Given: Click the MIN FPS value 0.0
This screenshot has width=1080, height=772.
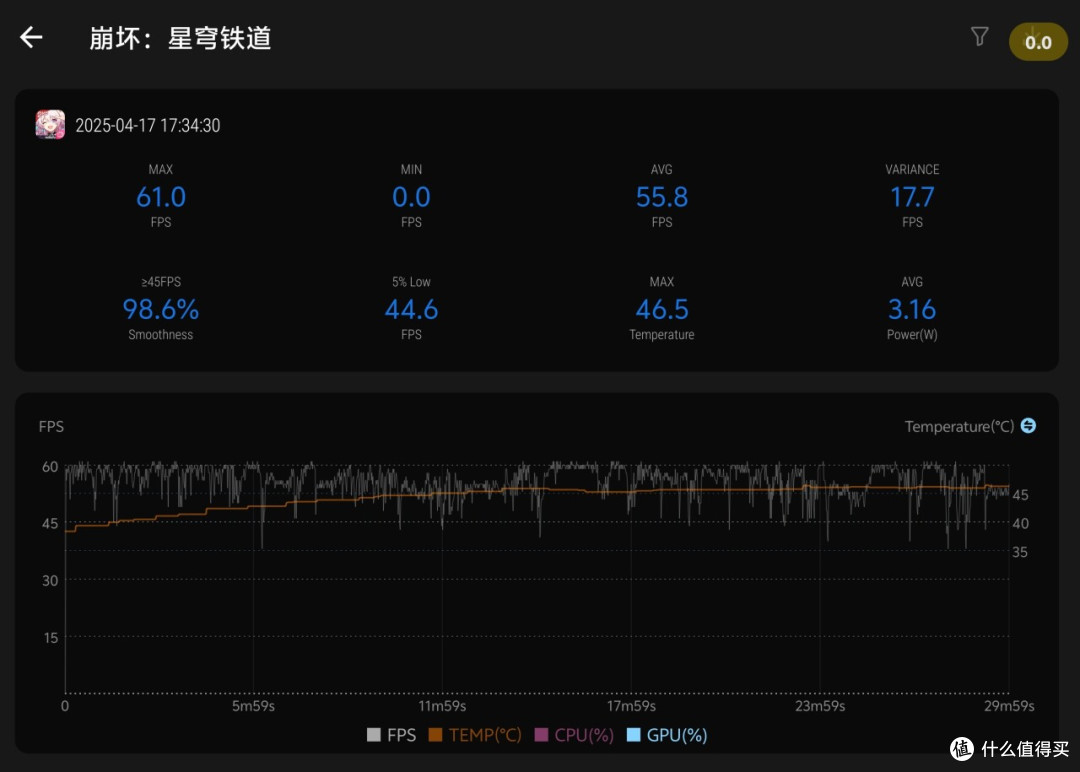Looking at the screenshot, I should coord(411,197).
